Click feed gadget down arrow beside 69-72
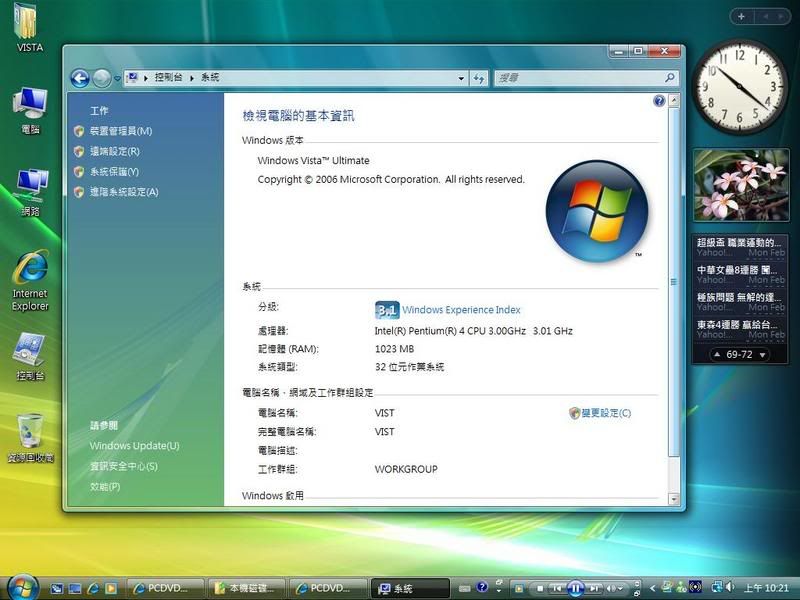The height and width of the screenshot is (600, 800). click(x=762, y=355)
